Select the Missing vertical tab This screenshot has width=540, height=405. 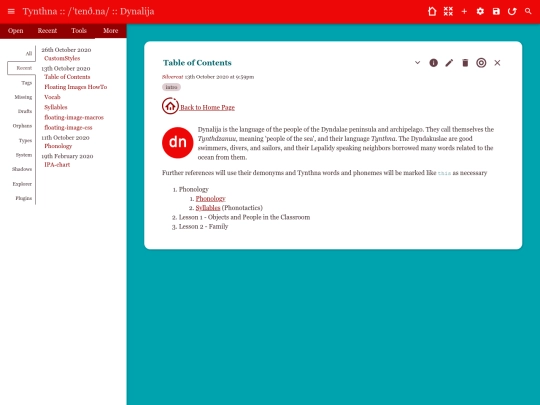point(23,97)
